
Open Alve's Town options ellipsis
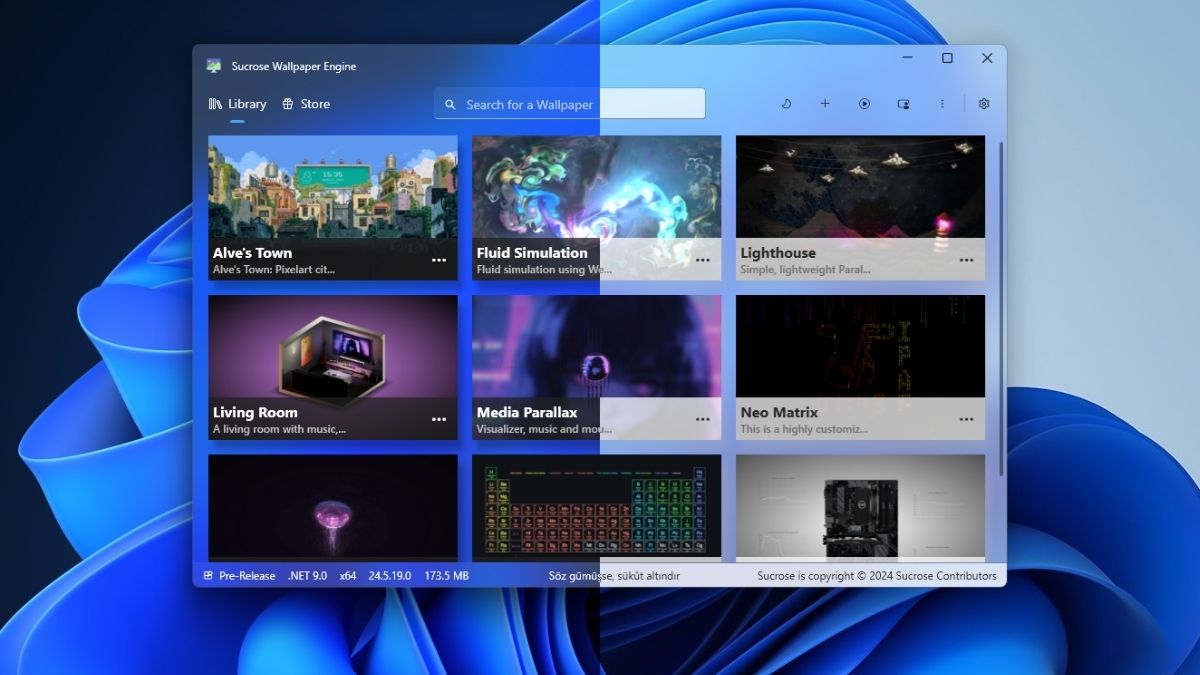coord(439,260)
